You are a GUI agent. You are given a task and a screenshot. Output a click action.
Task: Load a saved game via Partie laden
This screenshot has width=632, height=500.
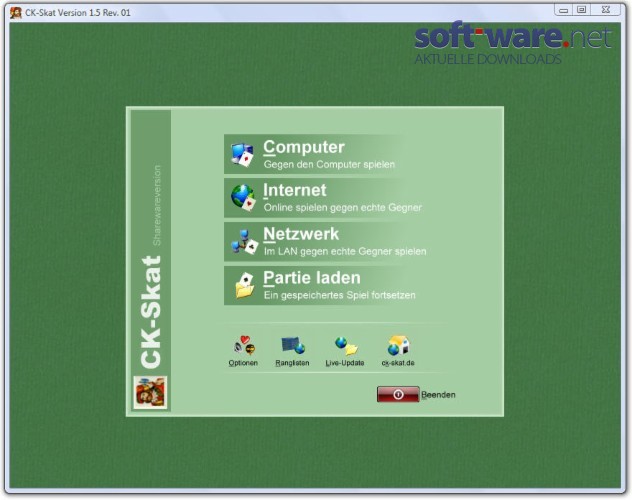click(x=322, y=285)
